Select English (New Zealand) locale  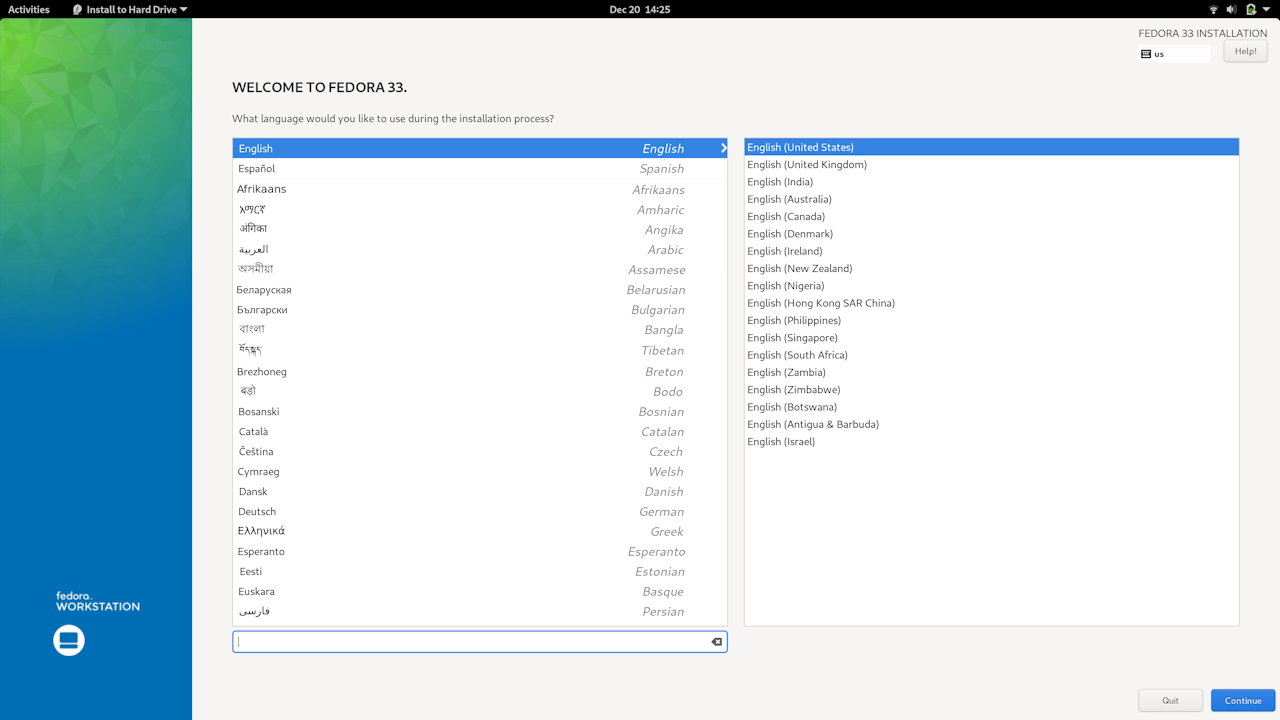click(x=991, y=268)
